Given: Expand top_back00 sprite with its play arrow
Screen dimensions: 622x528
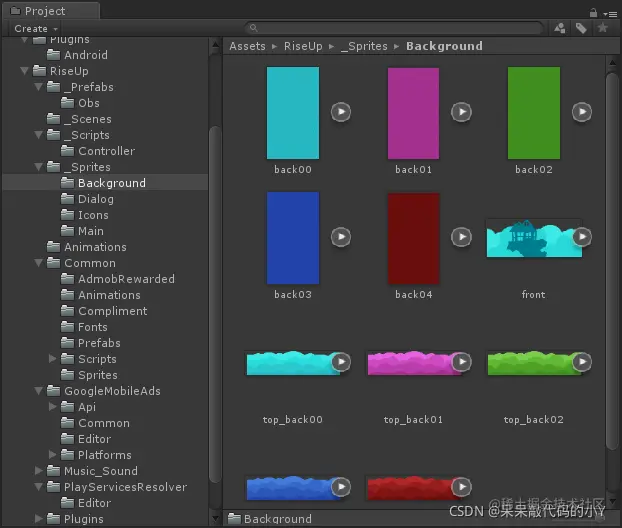Looking at the screenshot, I should (x=341, y=362).
